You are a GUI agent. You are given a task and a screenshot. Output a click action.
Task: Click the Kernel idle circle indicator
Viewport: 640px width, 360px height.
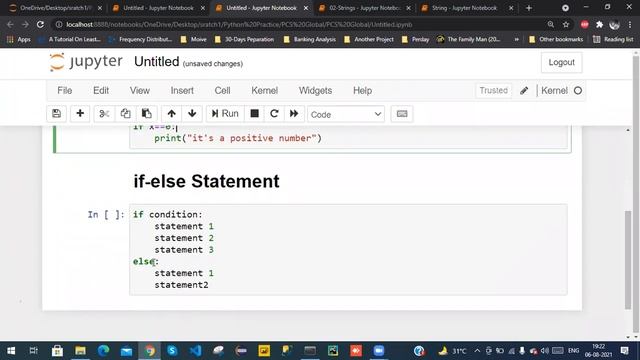coord(578,91)
